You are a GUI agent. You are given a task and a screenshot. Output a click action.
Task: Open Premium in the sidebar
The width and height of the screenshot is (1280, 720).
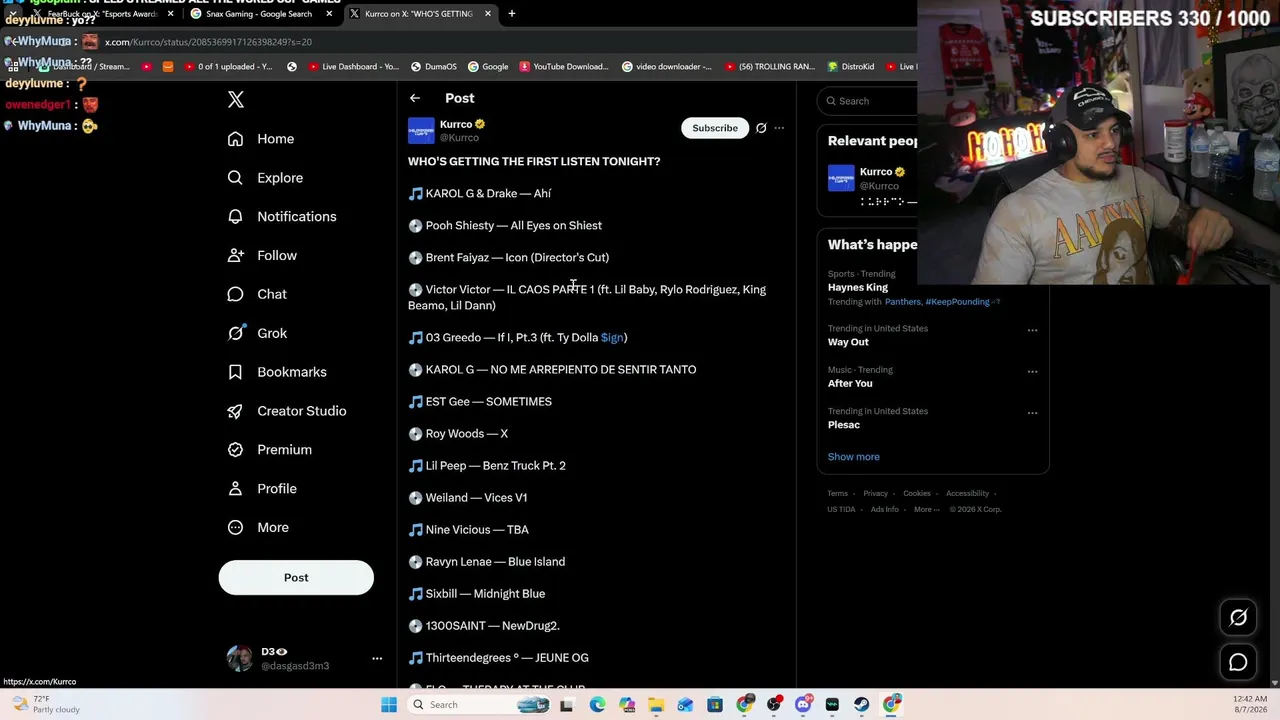pyautogui.click(x=270, y=450)
